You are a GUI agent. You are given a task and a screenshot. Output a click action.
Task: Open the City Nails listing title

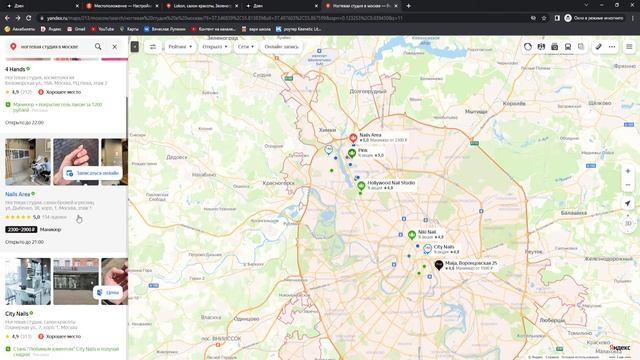[17, 313]
